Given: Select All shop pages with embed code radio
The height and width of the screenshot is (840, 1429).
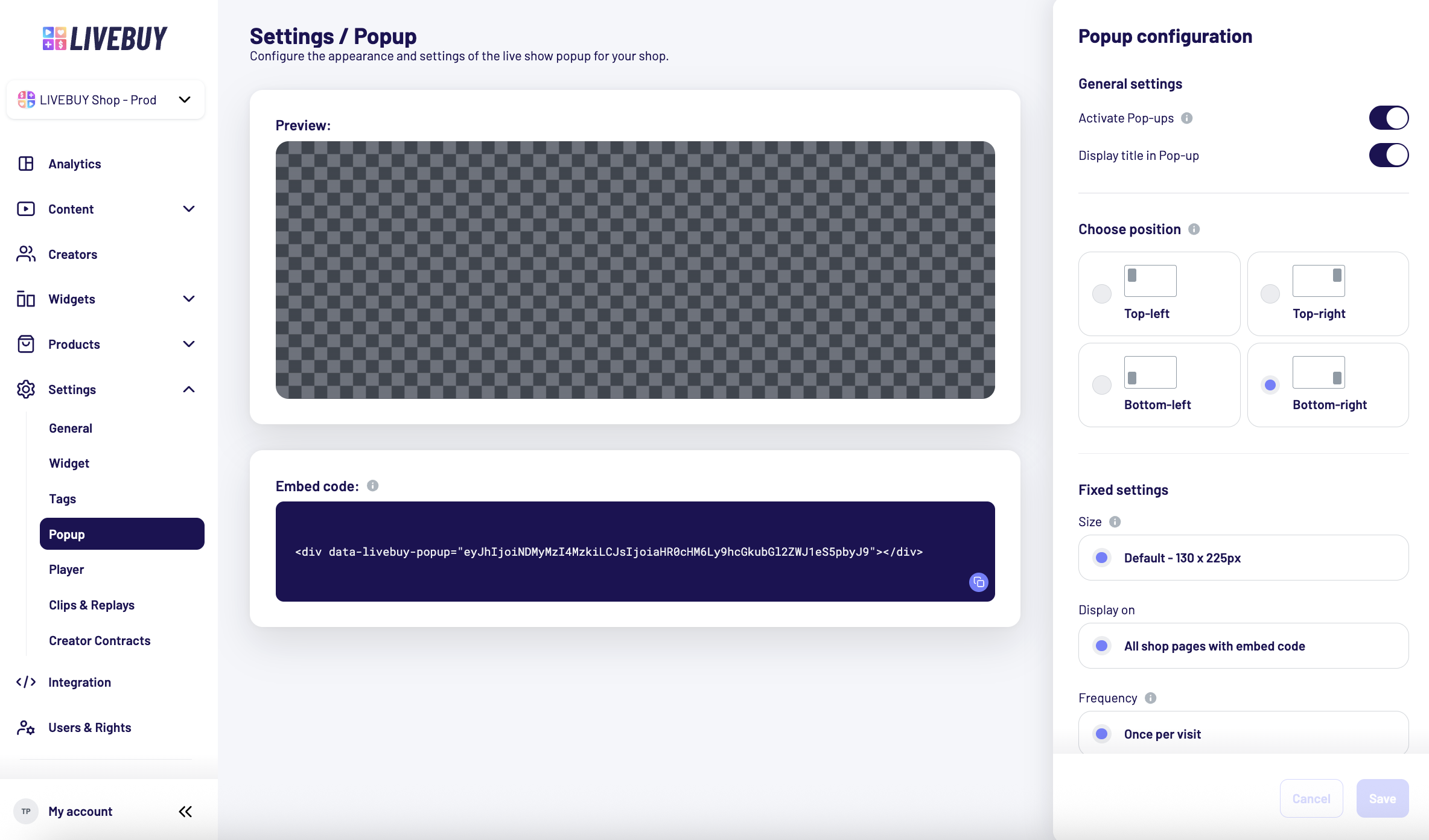Looking at the screenshot, I should tap(1102, 646).
